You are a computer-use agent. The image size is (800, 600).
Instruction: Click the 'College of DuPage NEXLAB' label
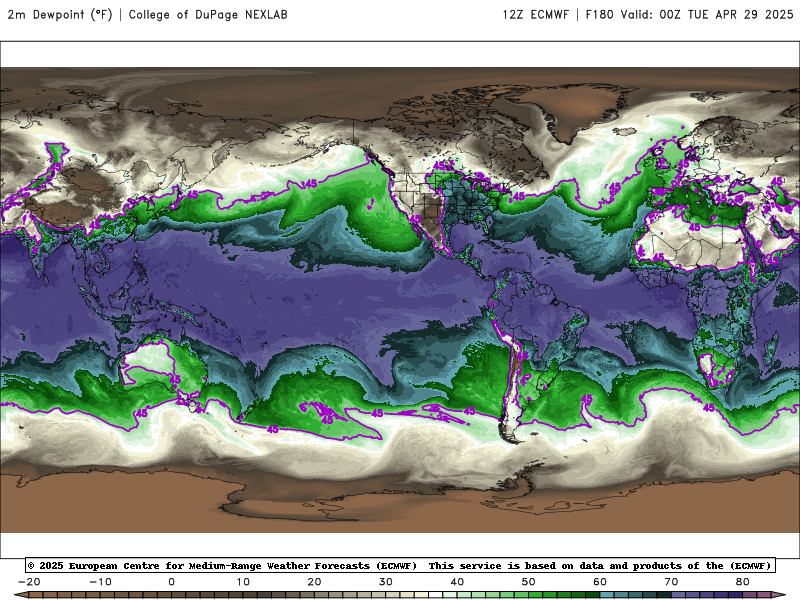[x=208, y=15]
